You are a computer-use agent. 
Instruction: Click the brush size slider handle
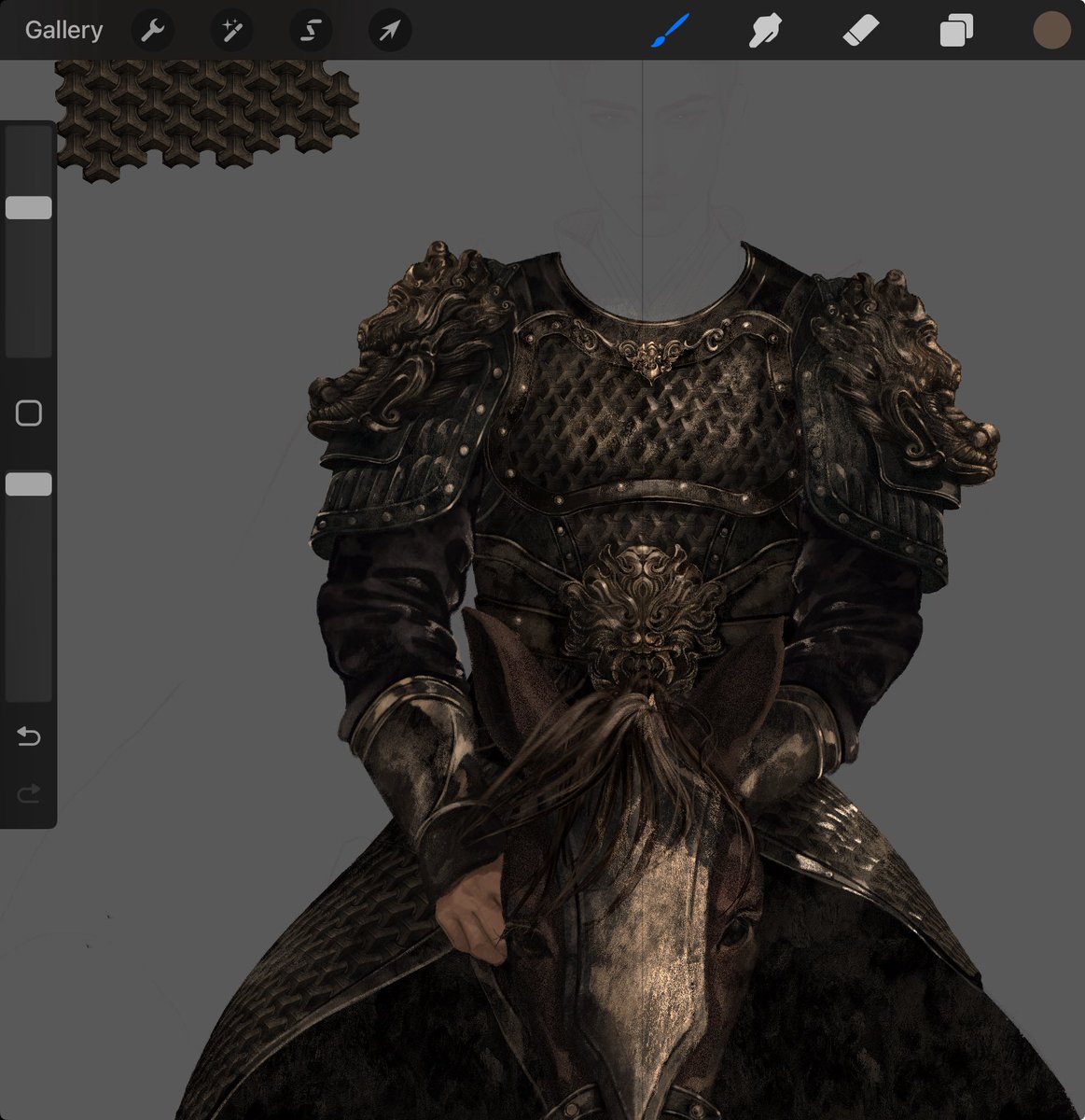point(29,207)
